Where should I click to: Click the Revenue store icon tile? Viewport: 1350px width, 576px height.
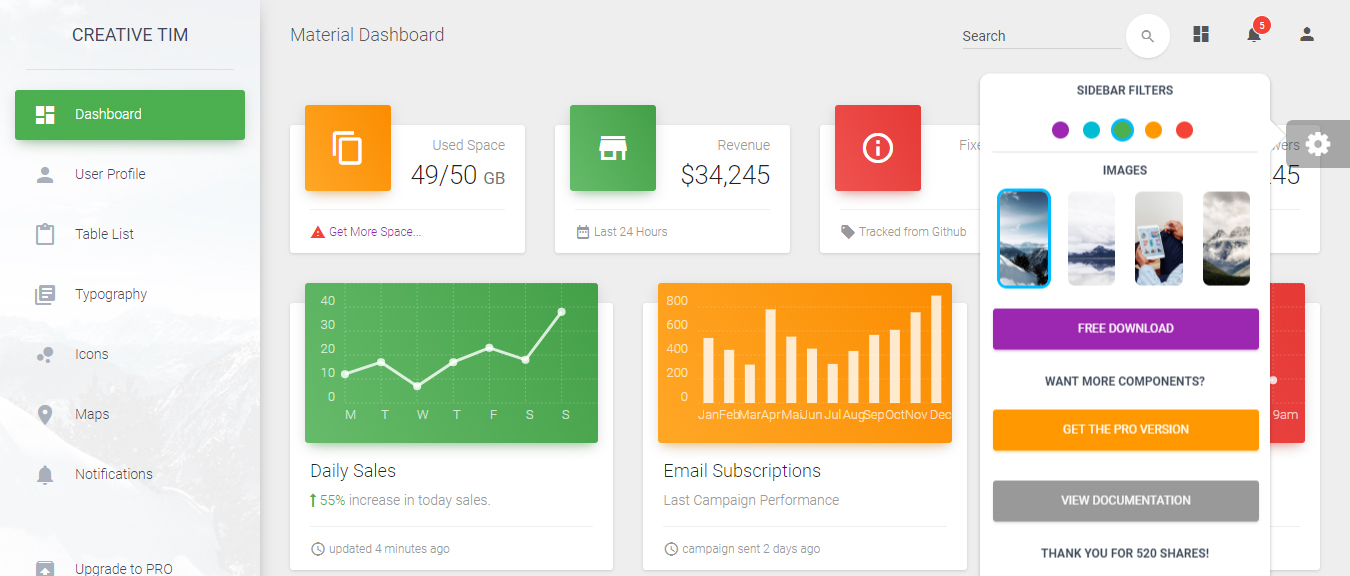(x=613, y=148)
